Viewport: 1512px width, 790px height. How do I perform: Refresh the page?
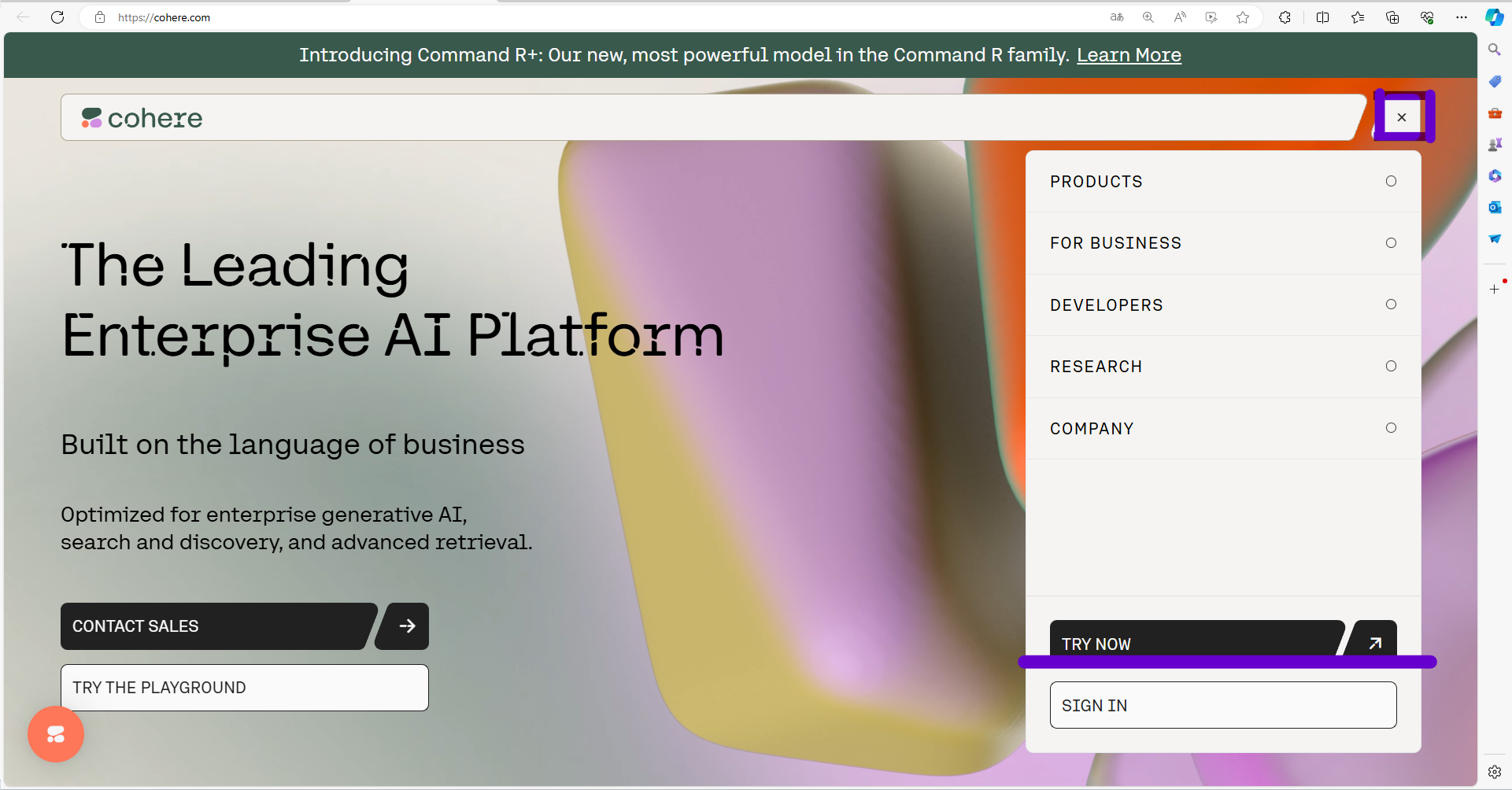click(57, 17)
